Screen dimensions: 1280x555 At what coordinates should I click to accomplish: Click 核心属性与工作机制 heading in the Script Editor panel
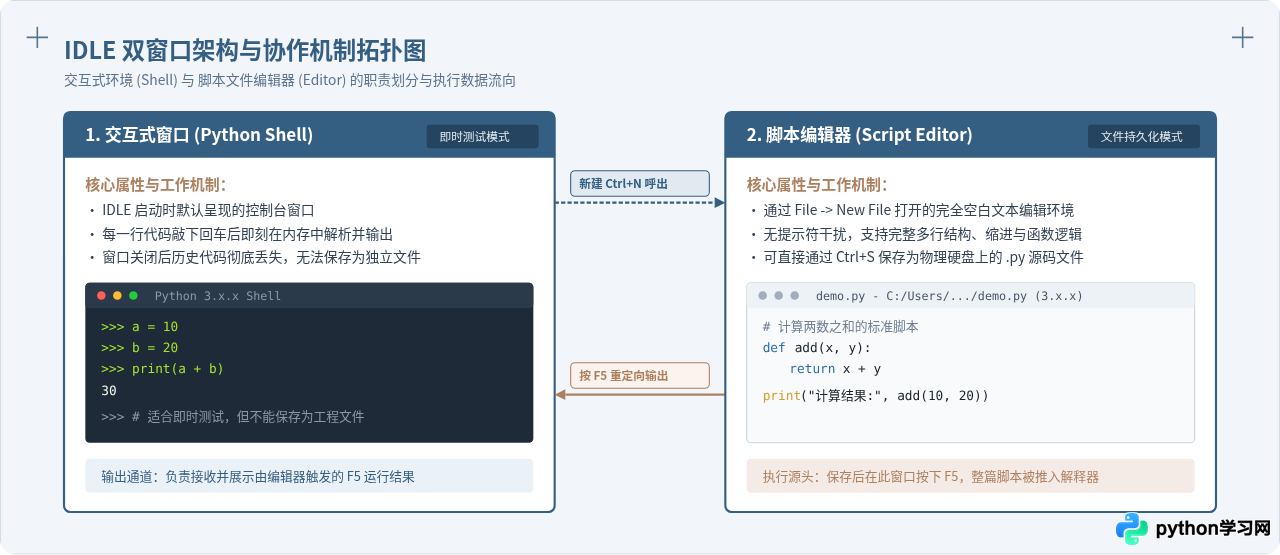(x=817, y=185)
